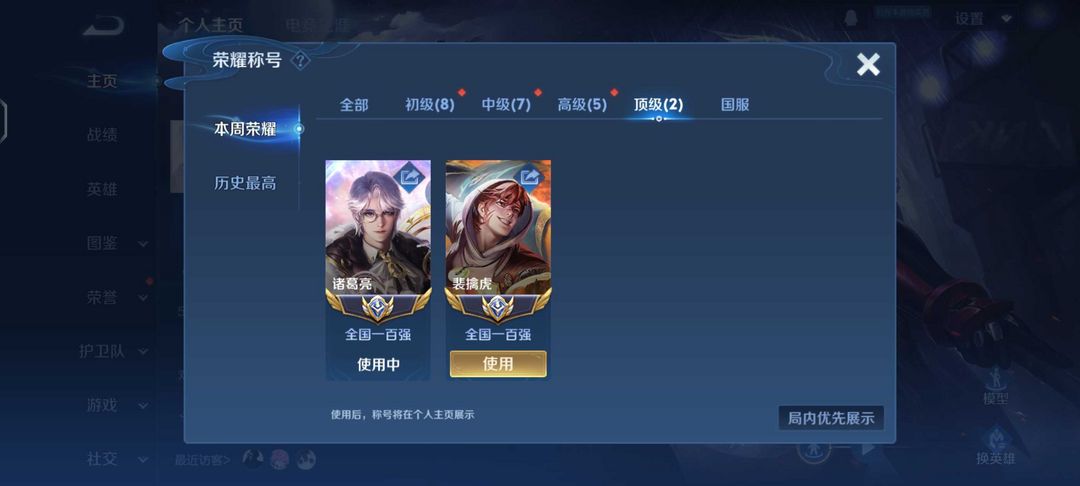Screen dimensions: 1080x486
Task: Expand the 图鉴 sidebar chevron
Action: (x=143, y=244)
